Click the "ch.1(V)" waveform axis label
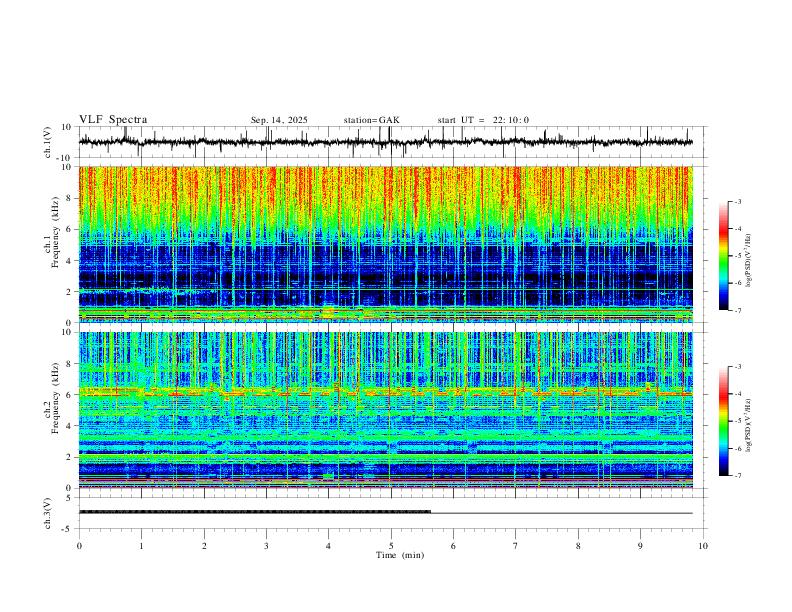 [48, 142]
